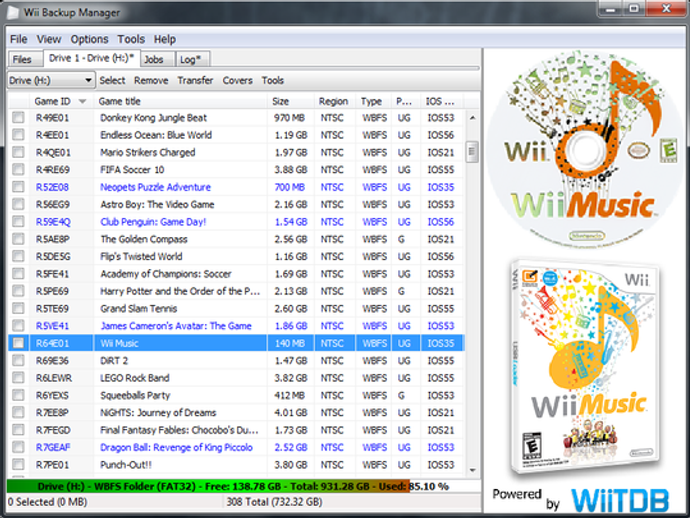Select NiGHTS: Journey of Dreams row
This screenshot has height=518, width=690.
[236, 412]
